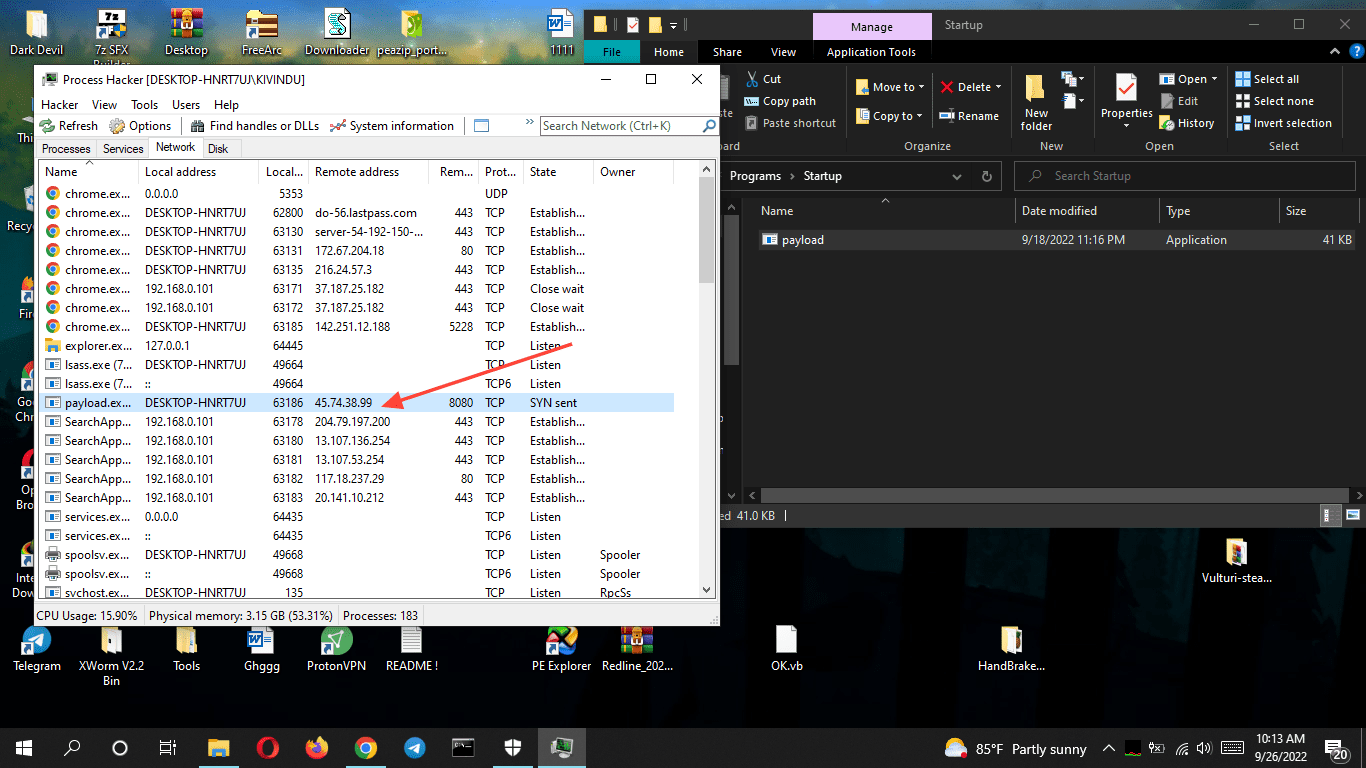Rename the payload file
Image resolution: width=1366 pixels, height=768 pixels.
970,115
